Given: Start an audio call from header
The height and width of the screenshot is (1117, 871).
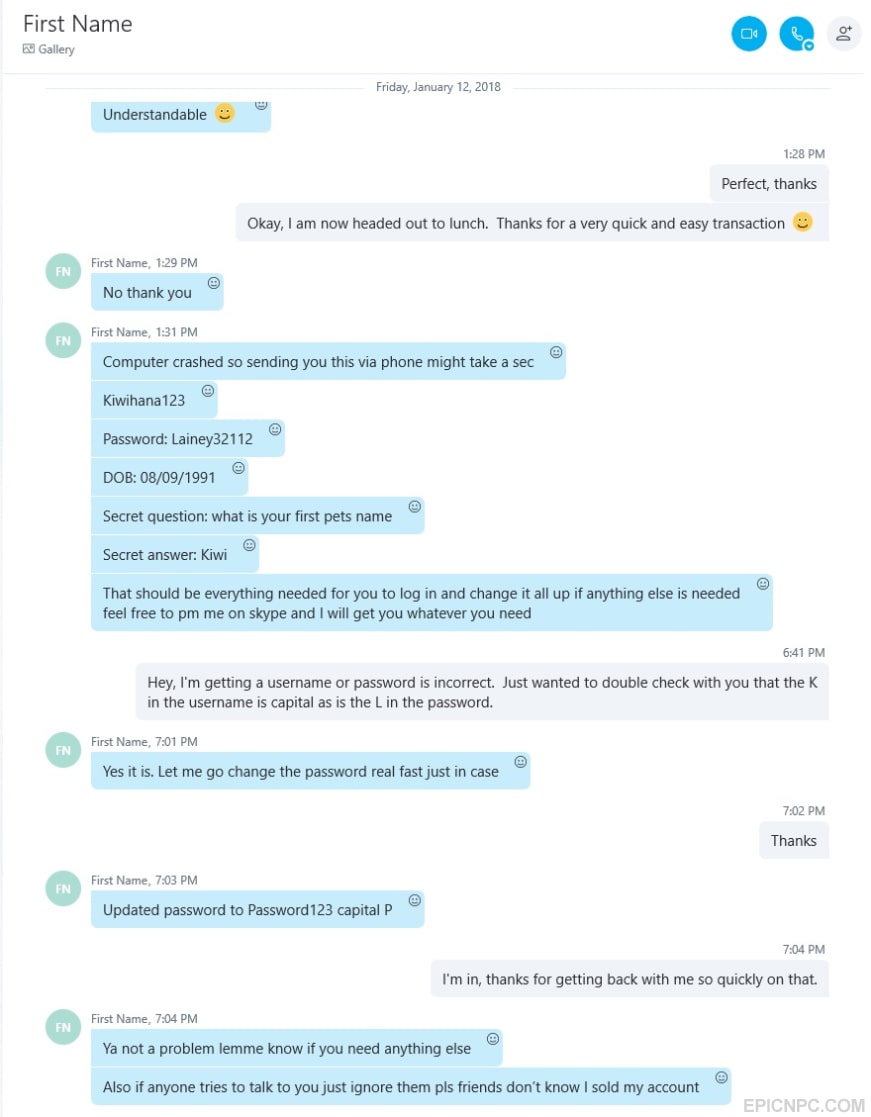Looking at the screenshot, I should click(796, 33).
